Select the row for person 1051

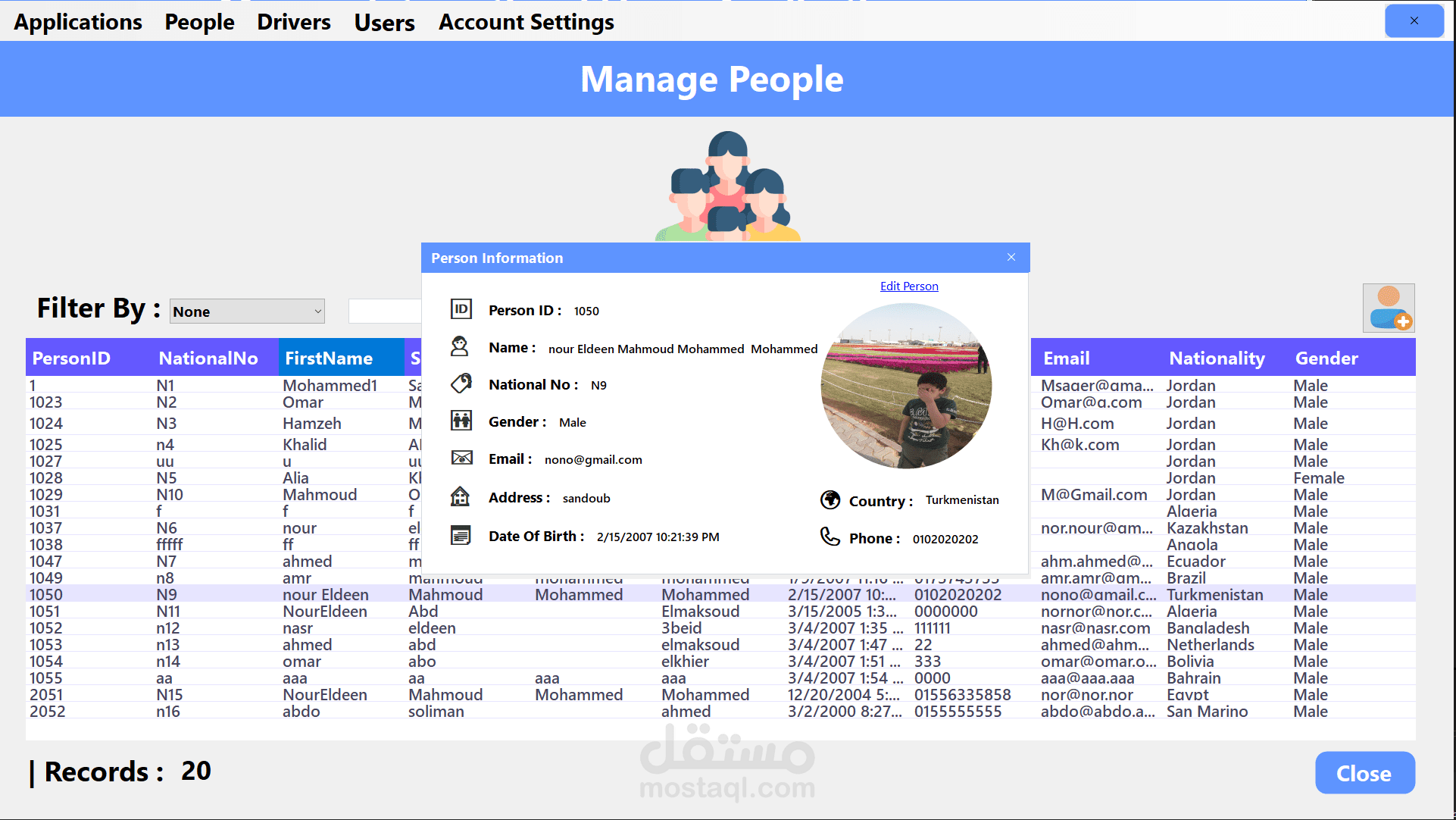click(227, 612)
